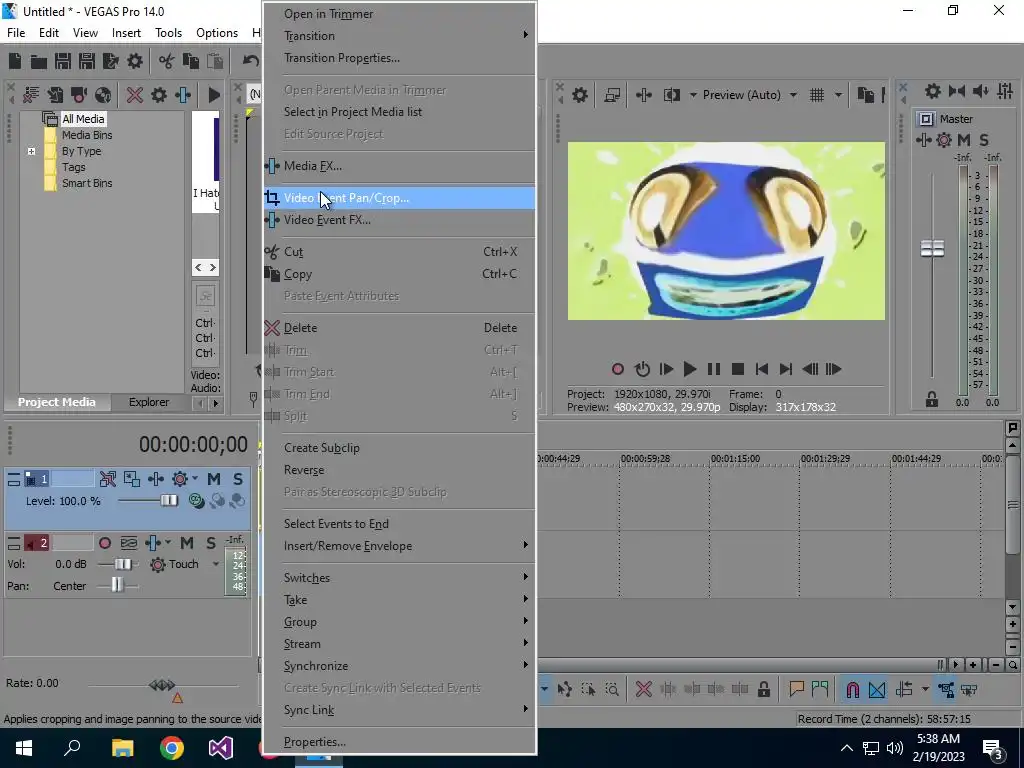
Task: Choose Reverse in context menu
Action: [x=400, y=470]
